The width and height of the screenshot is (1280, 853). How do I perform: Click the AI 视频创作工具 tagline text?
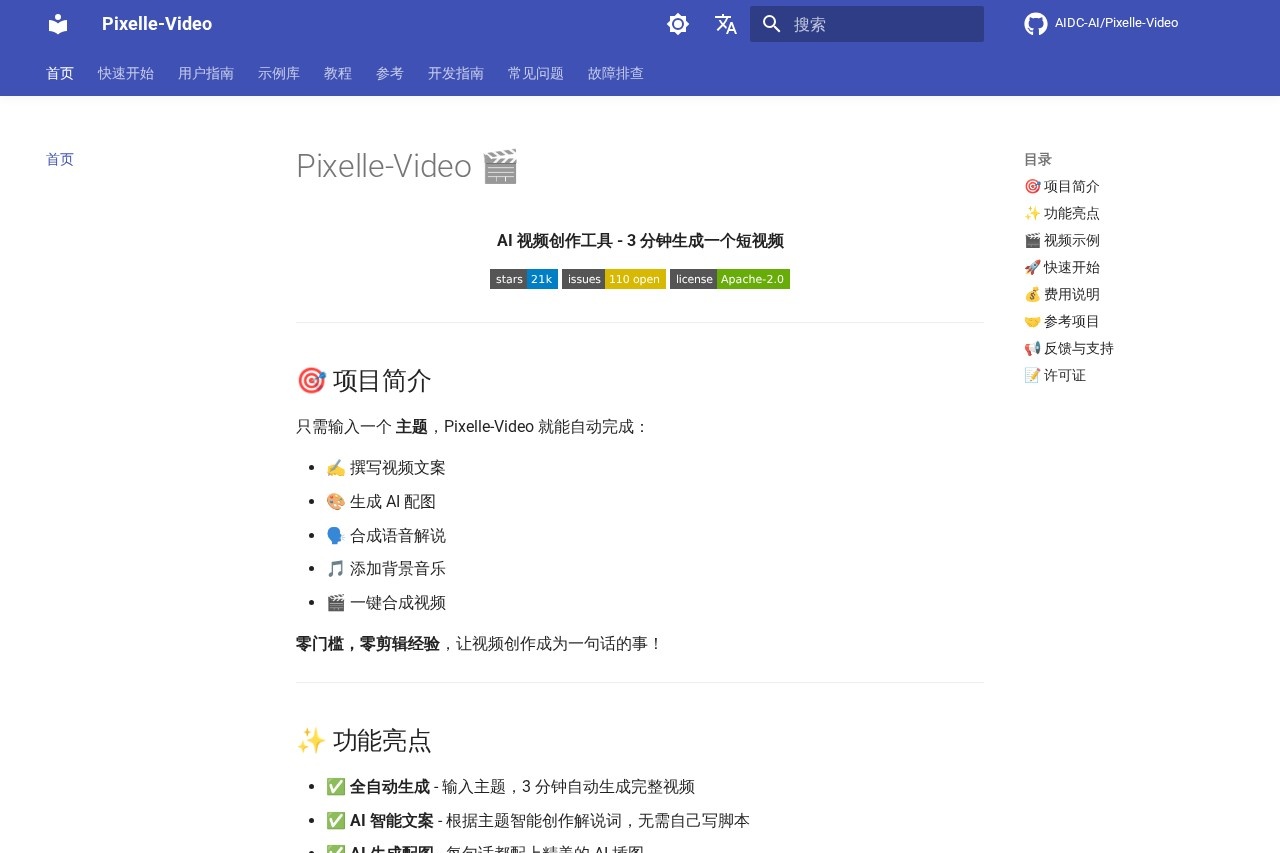click(640, 240)
